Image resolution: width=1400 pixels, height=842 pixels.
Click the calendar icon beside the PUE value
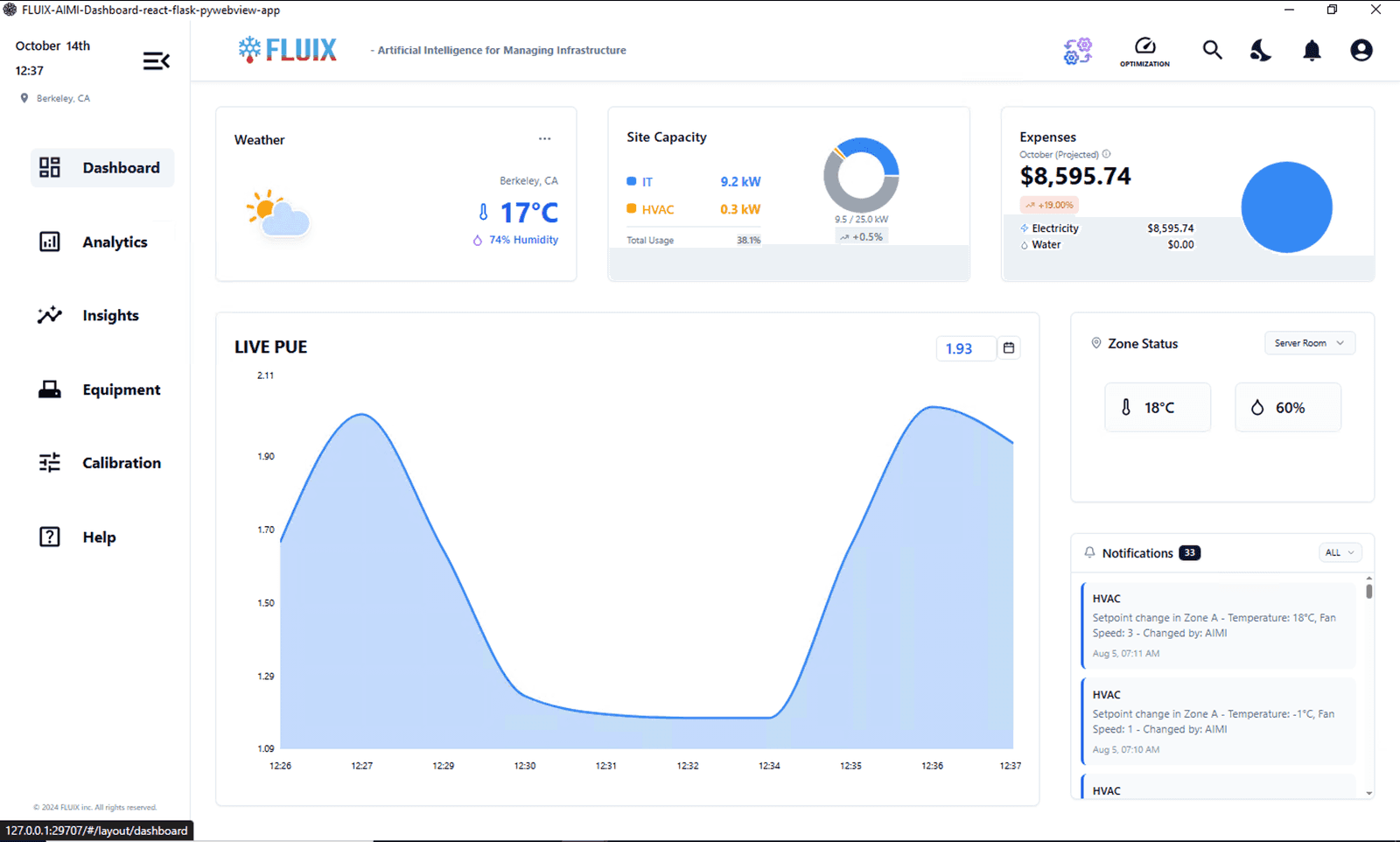(1009, 347)
